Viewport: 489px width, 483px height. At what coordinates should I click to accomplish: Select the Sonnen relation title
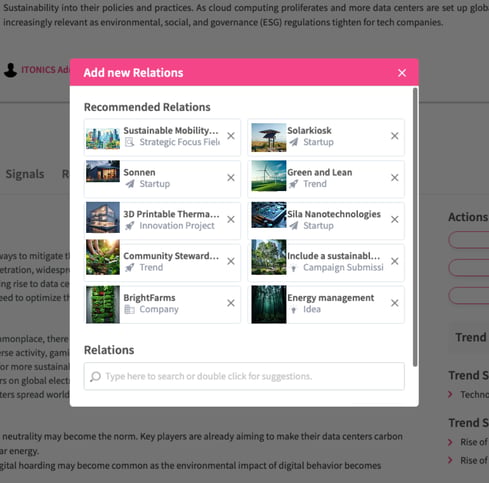(x=139, y=172)
